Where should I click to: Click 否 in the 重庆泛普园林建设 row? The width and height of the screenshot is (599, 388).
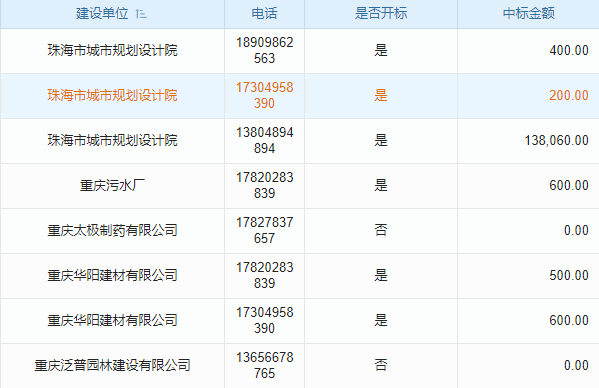381,366
